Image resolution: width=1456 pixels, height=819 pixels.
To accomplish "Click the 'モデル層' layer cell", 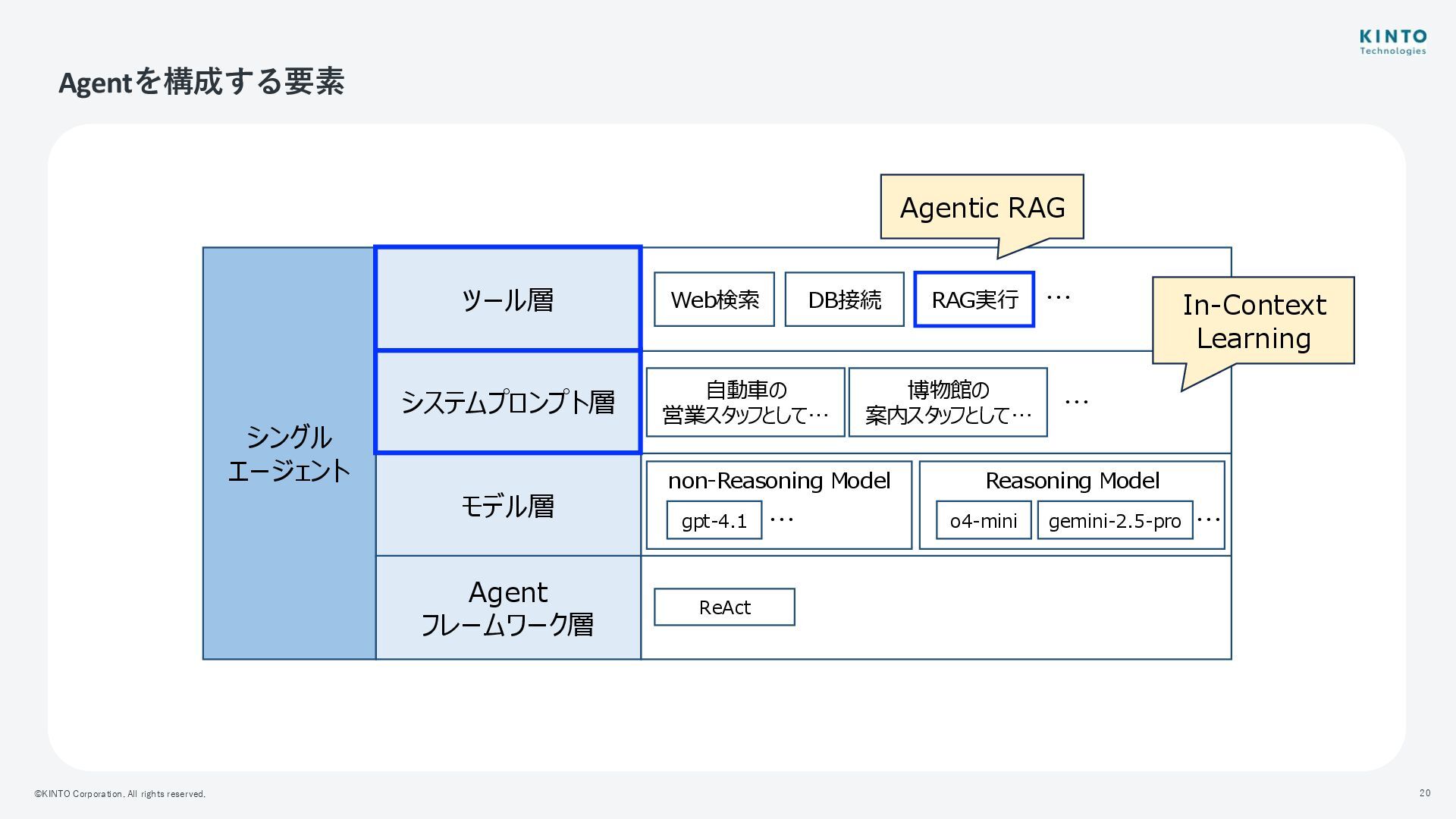I will click(x=508, y=505).
